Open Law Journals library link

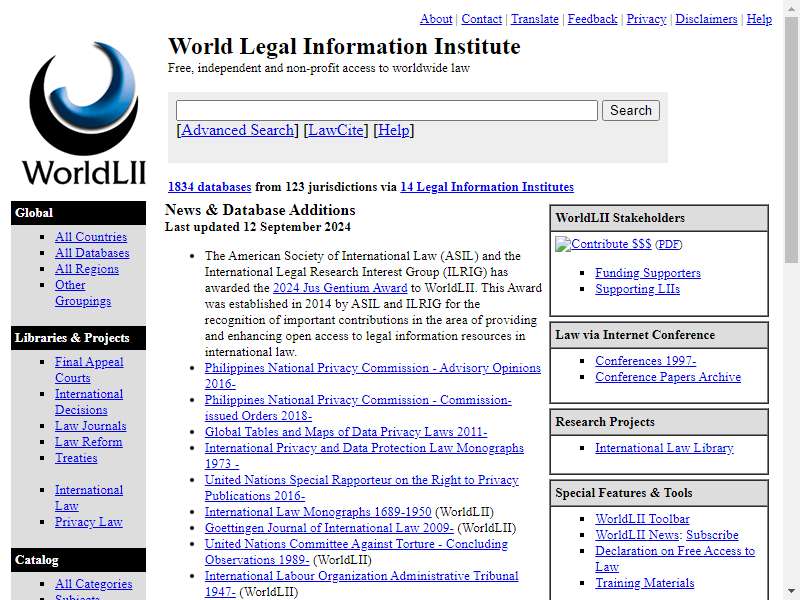(91, 426)
